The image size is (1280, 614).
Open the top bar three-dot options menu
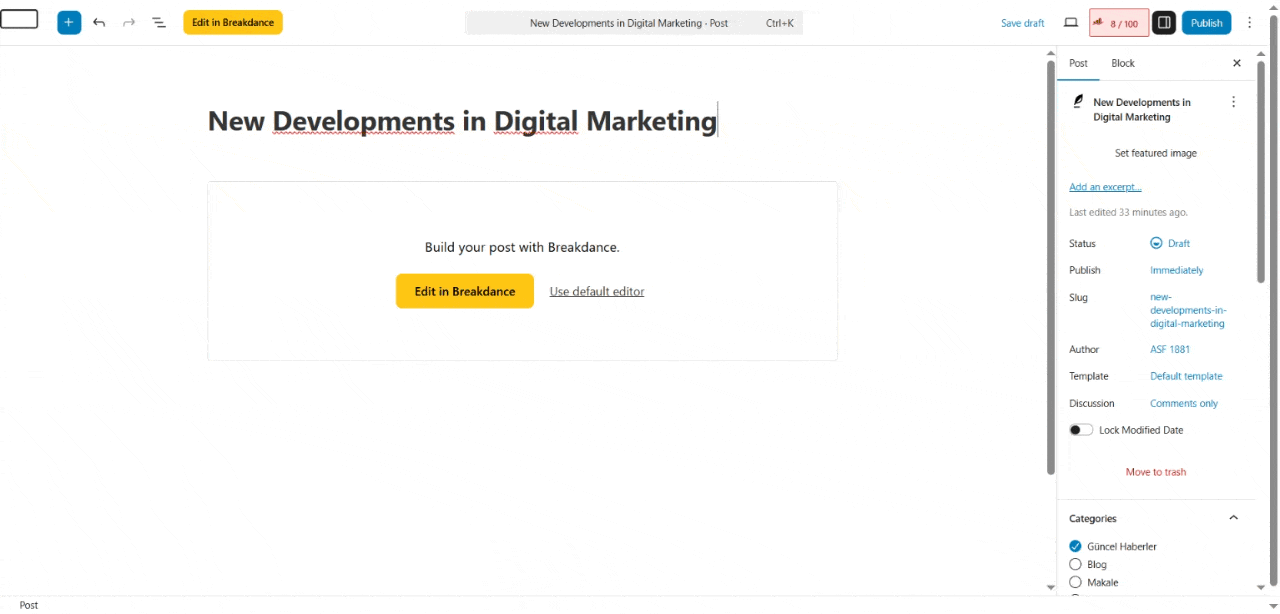(1249, 22)
